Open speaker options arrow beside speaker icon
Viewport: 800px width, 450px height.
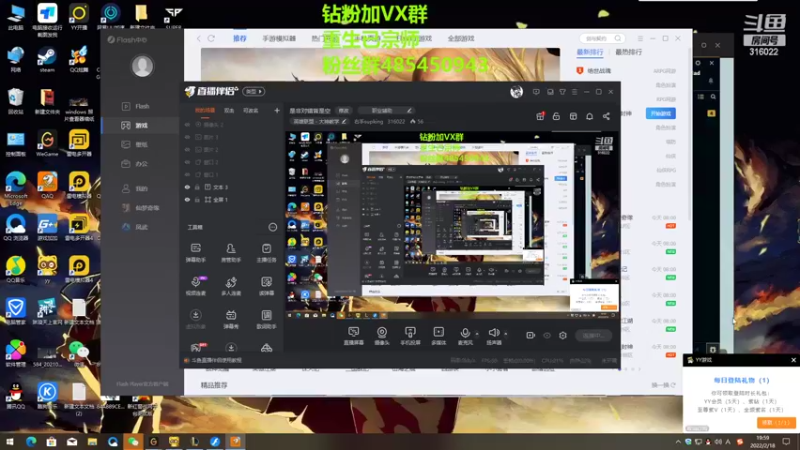(506, 334)
